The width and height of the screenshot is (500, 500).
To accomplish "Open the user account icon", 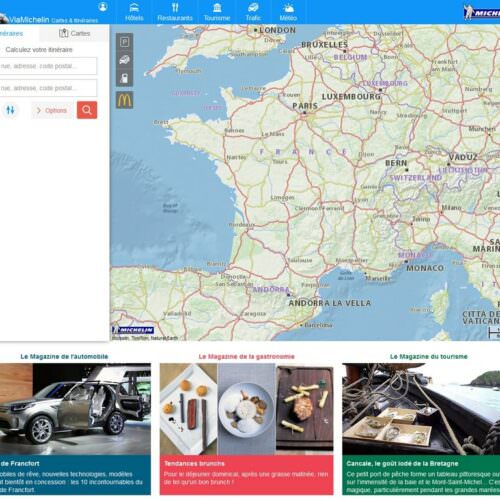I will (103, 7).
